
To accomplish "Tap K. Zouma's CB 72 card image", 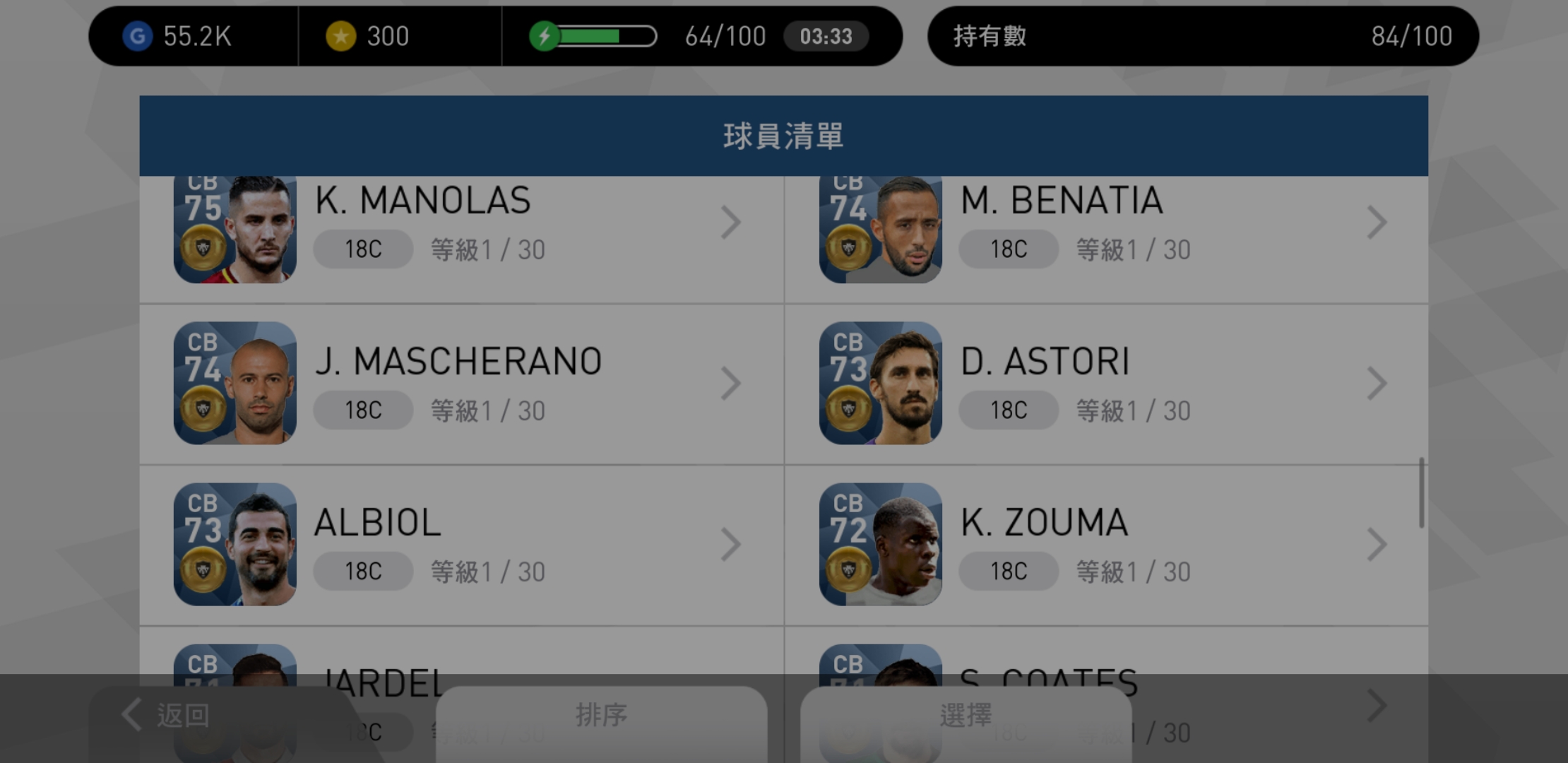I will click(880, 544).
